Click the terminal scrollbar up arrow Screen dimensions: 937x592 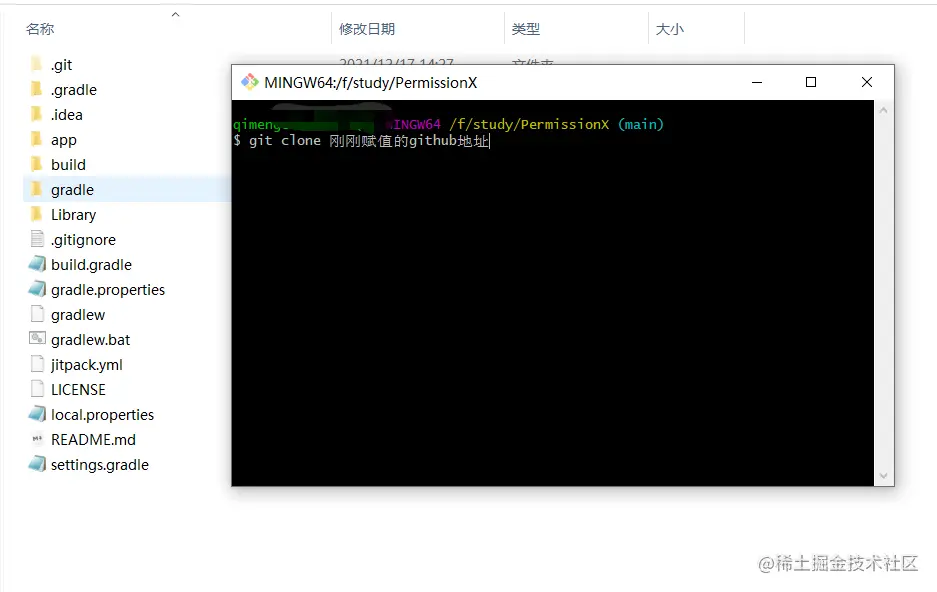883,111
